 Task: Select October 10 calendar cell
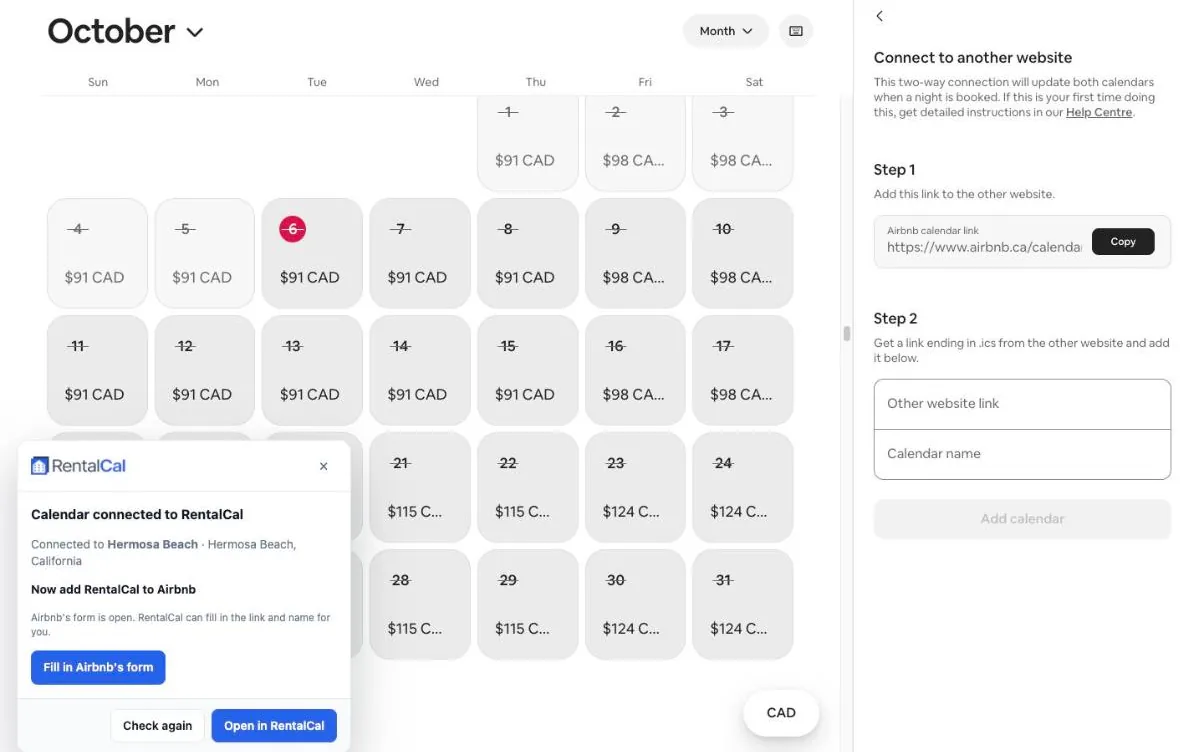742,253
